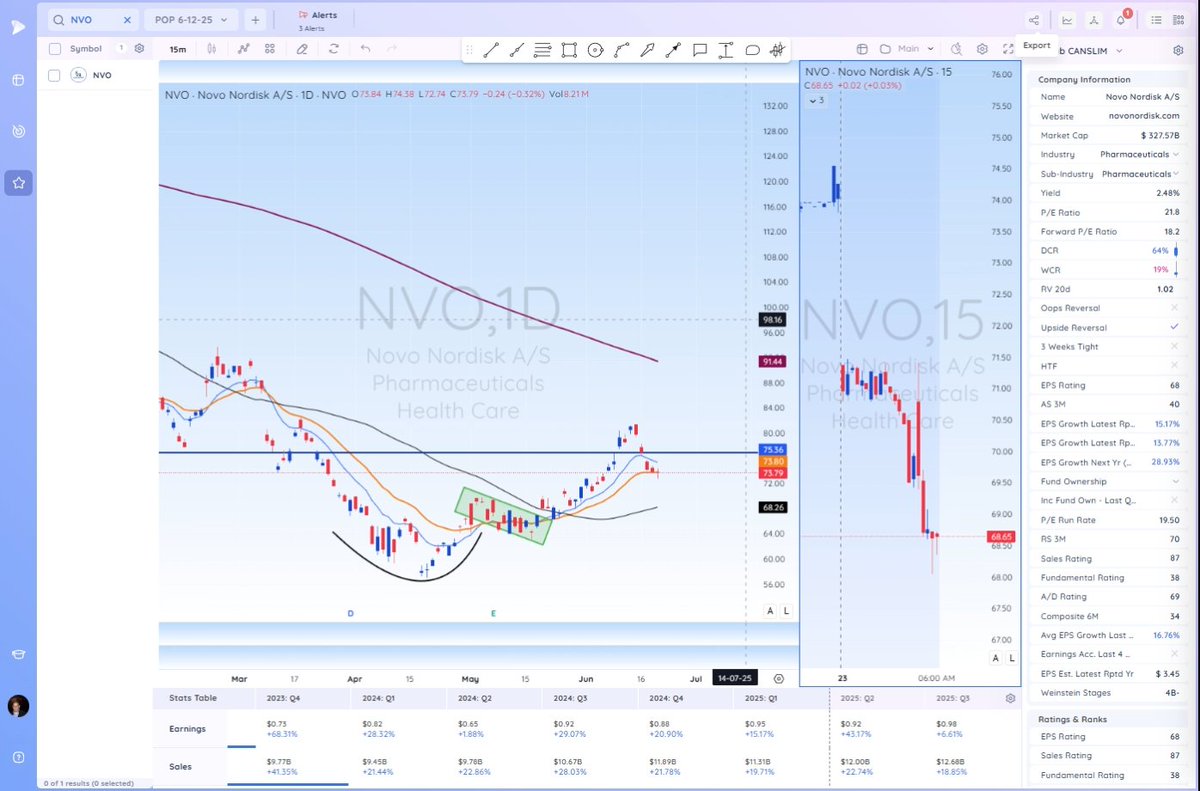1200x791 pixels.
Task: Select the ray line drawing tool
Action: [x=516, y=49]
